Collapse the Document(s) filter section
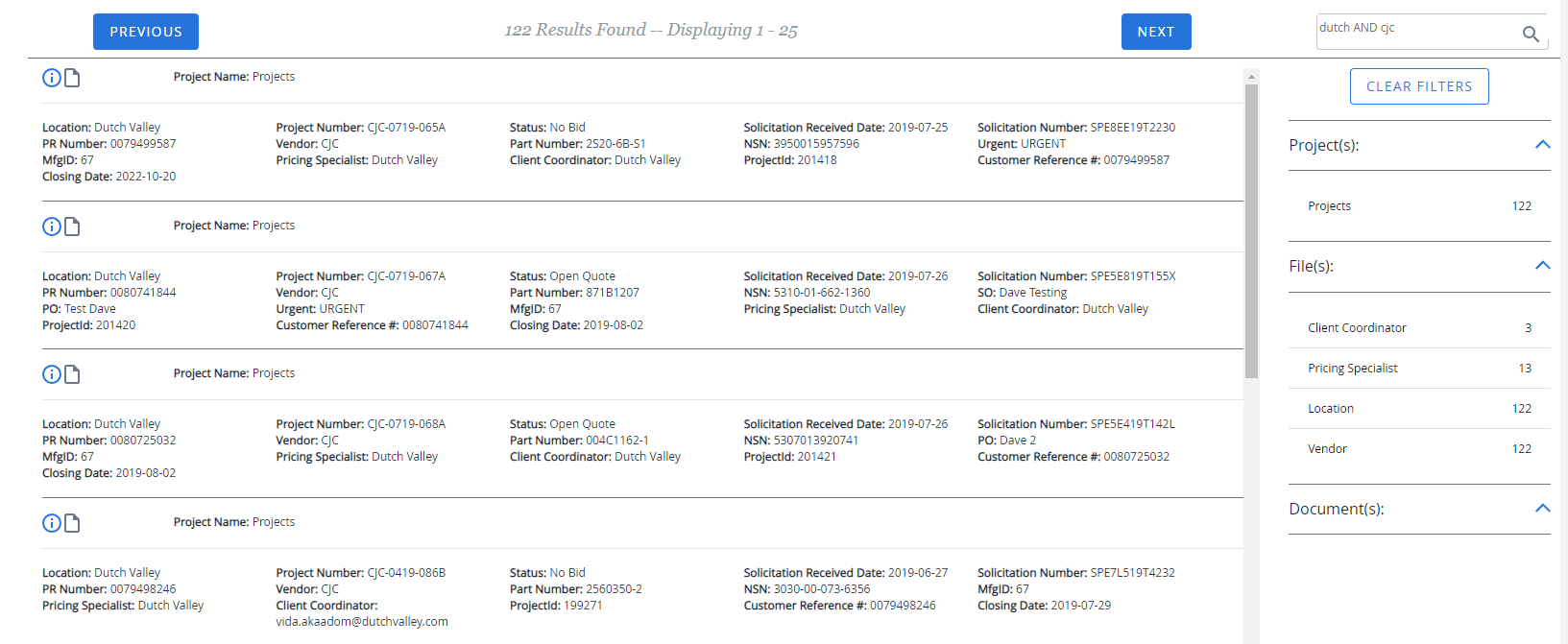The width and height of the screenshot is (1568, 644). click(x=1542, y=509)
